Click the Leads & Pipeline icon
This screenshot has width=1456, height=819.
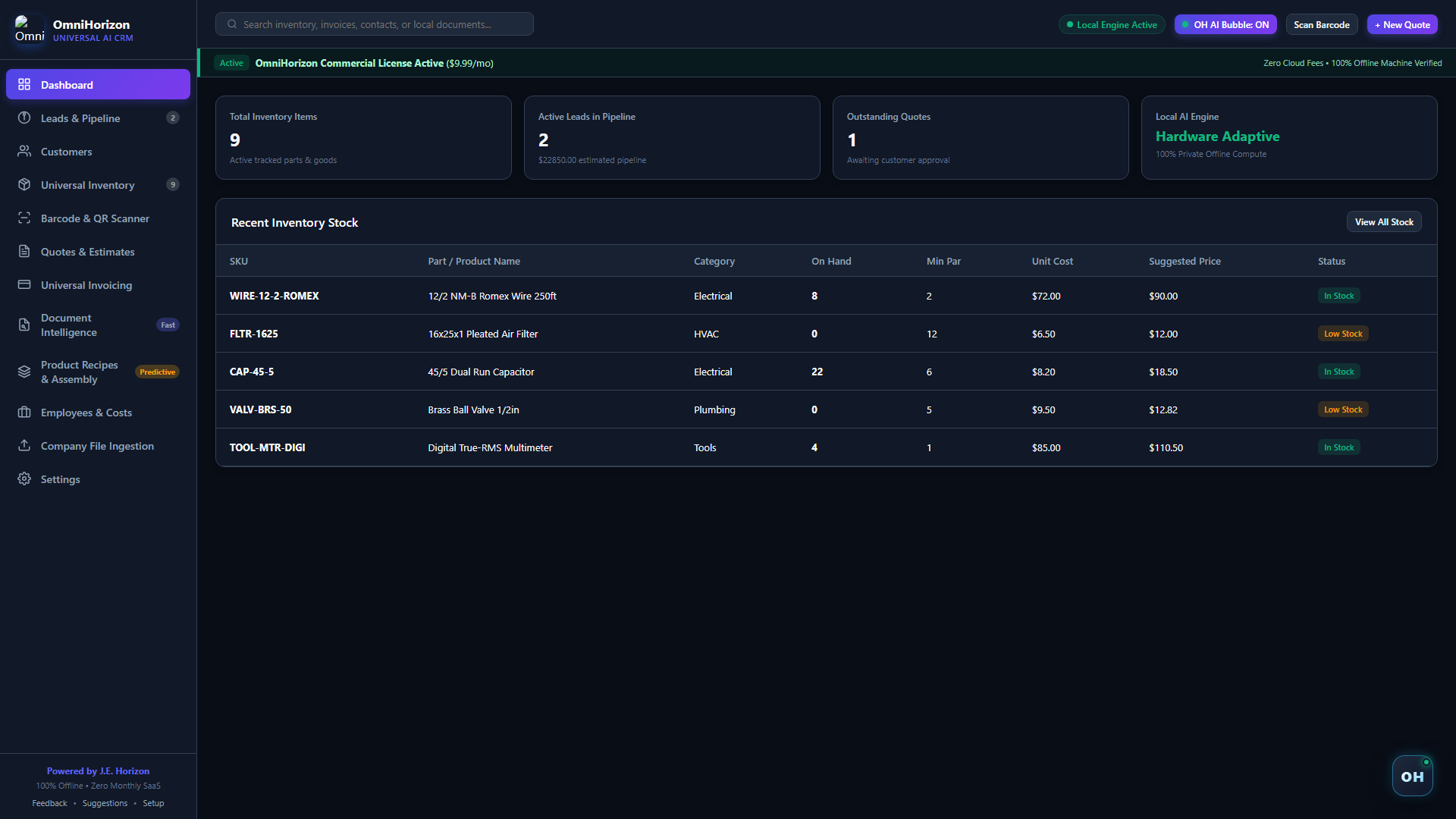[24, 118]
